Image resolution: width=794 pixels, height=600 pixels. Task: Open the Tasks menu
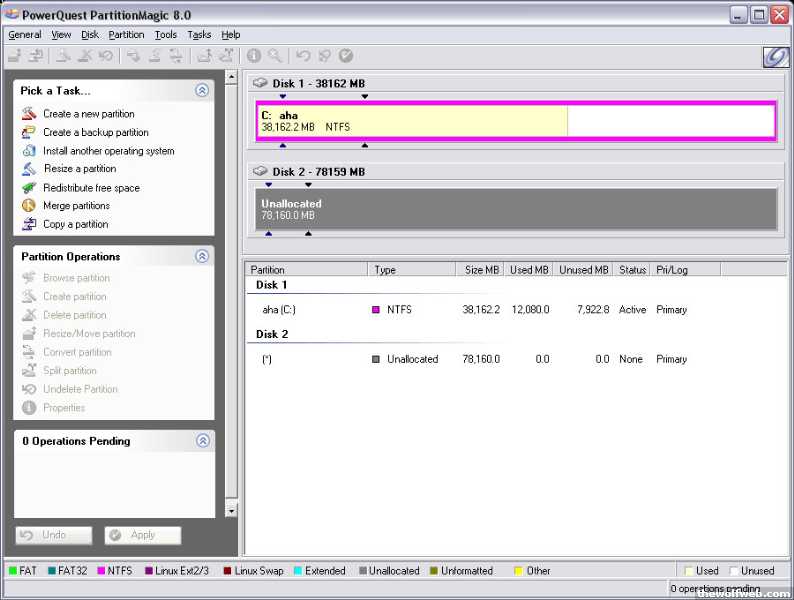(x=199, y=34)
